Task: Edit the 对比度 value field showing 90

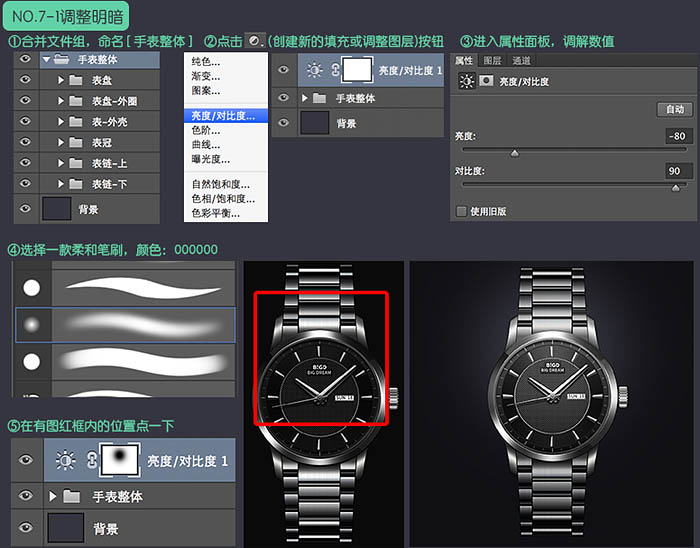Action: coord(679,170)
